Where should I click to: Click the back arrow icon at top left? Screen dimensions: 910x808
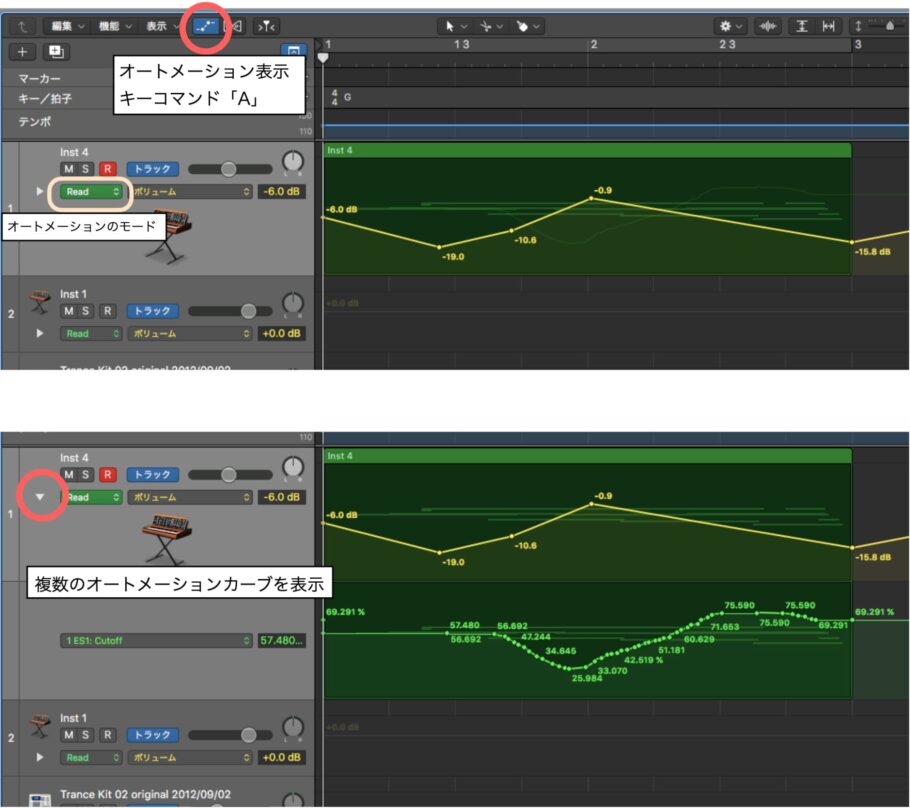tap(24, 25)
